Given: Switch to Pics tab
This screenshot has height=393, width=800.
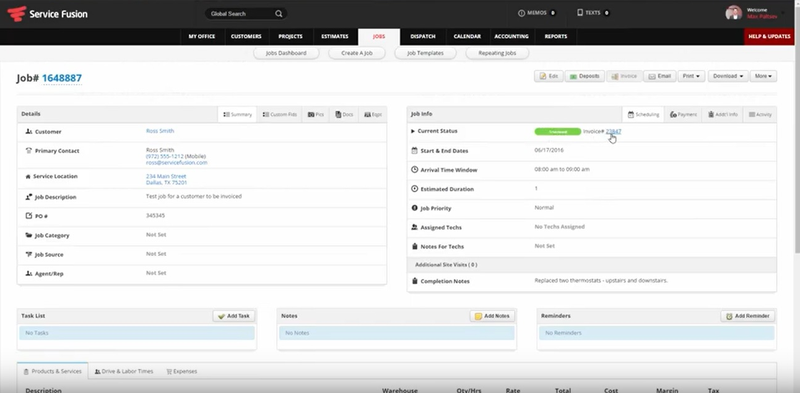Looking at the screenshot, I should (315, 114).
